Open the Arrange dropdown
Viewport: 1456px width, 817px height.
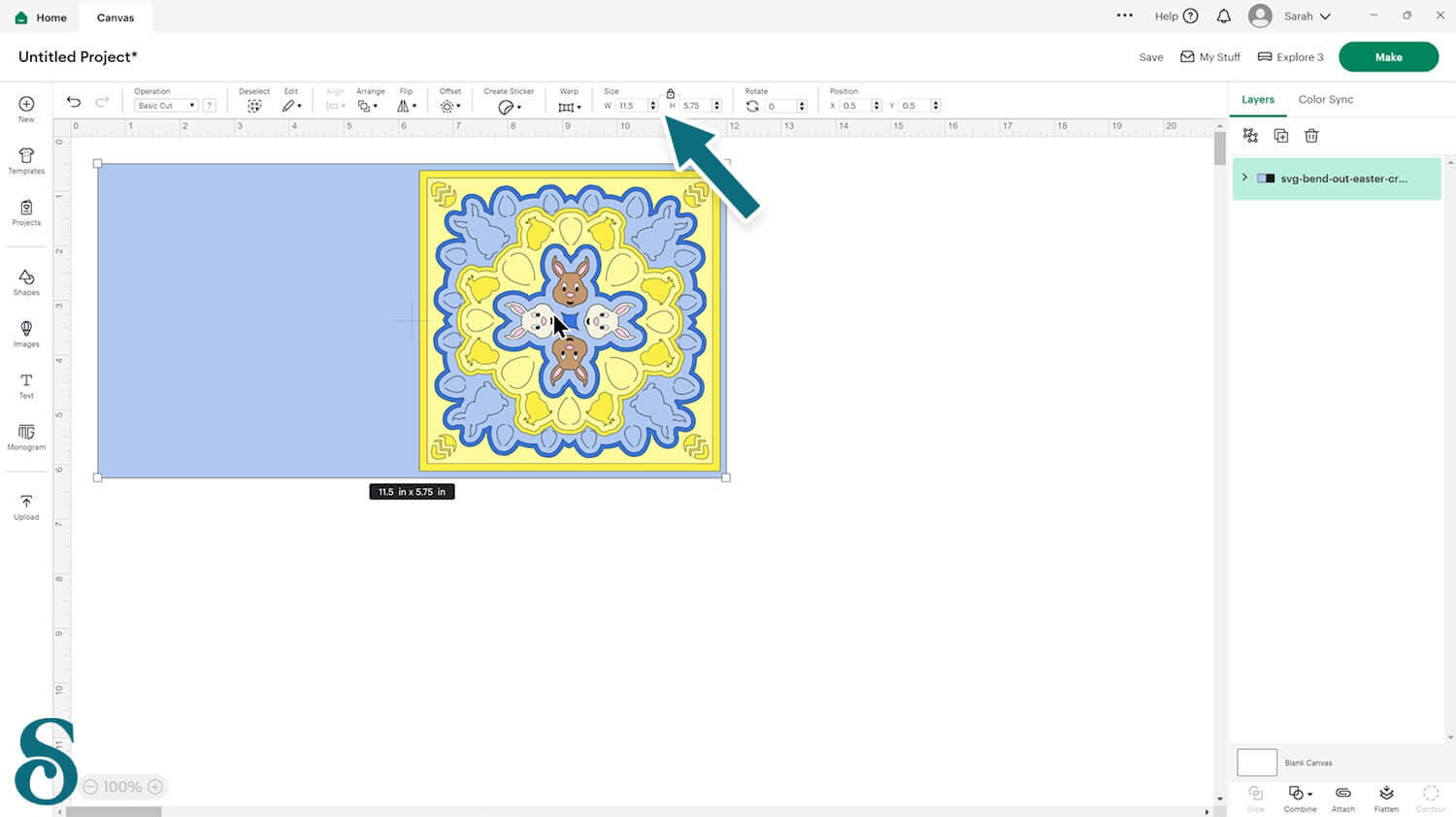367,106
